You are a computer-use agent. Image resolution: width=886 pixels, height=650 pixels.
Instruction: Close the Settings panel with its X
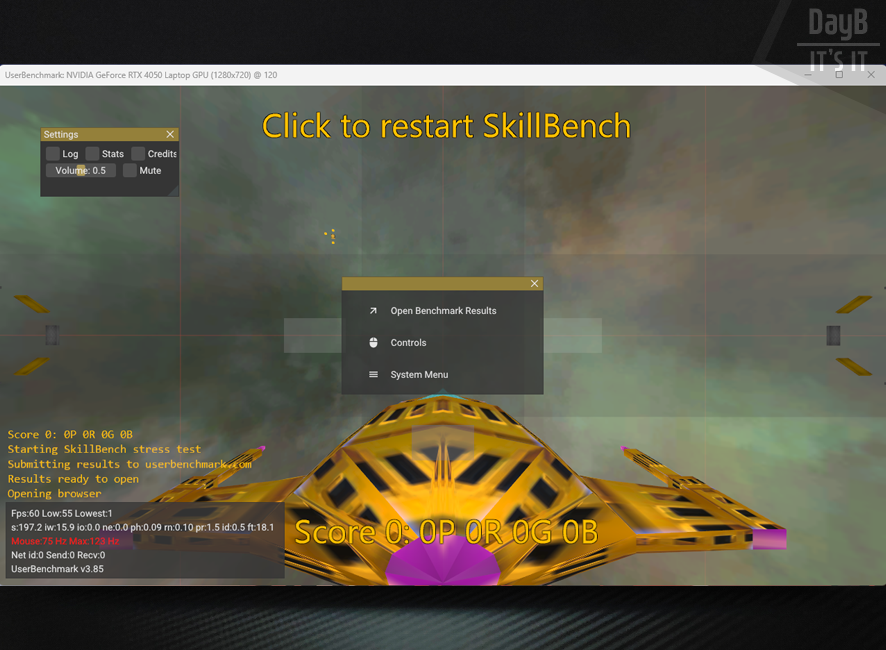pos(170,134)
